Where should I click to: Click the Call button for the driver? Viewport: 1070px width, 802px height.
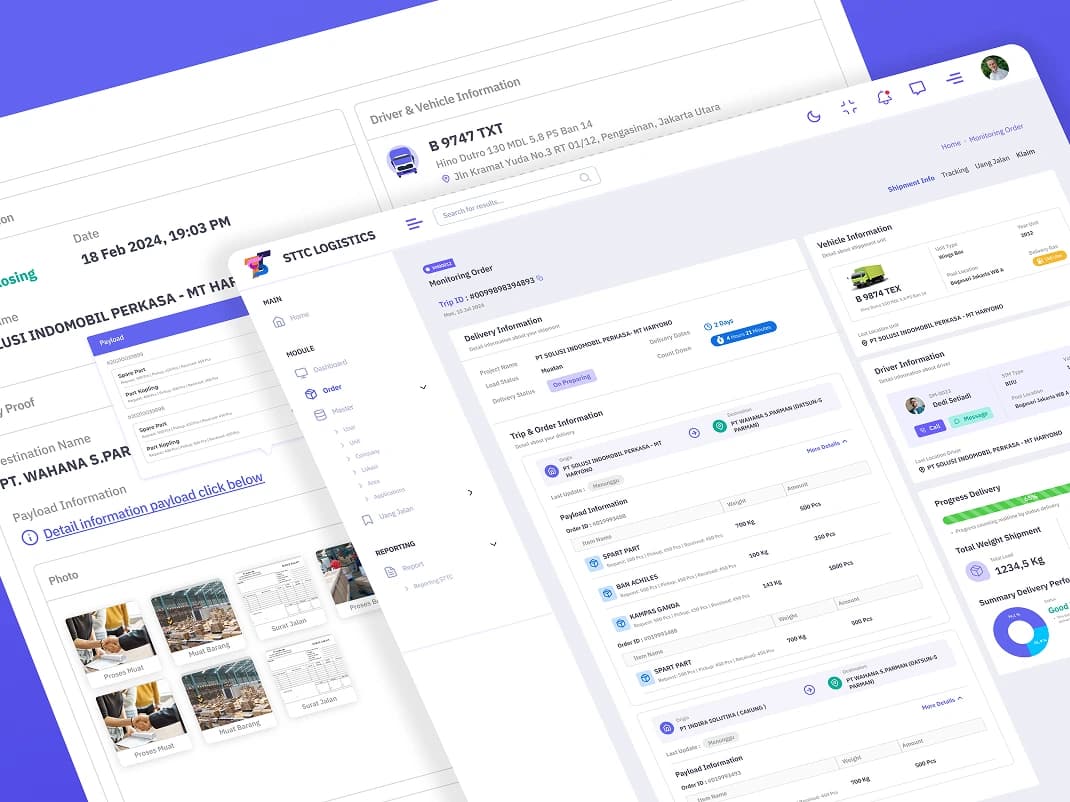click(x=929, y=428)
